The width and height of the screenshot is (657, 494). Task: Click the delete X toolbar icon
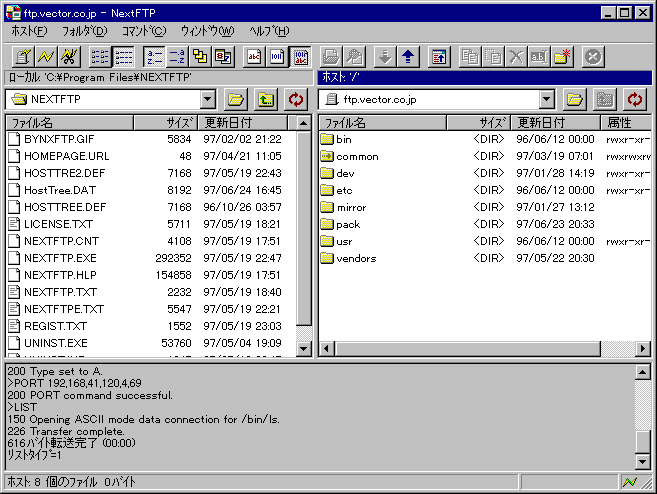pos(516,57)
